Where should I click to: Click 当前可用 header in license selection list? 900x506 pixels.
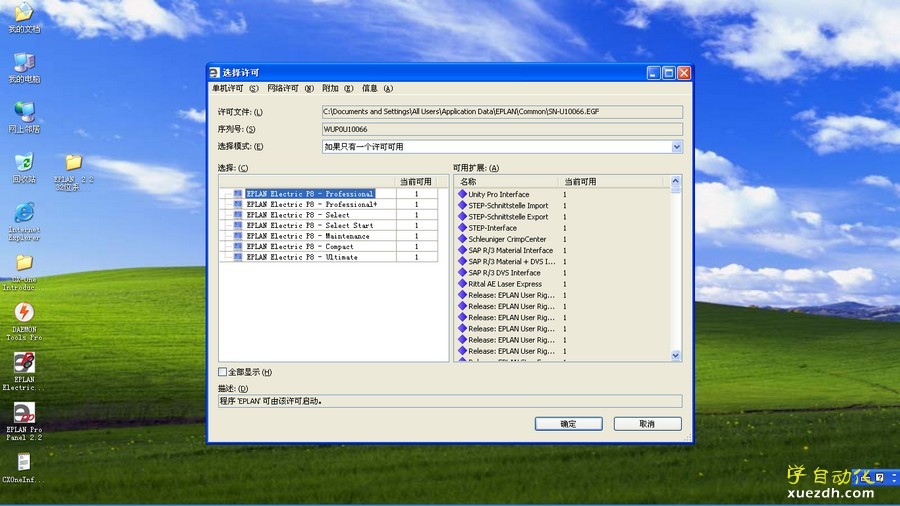pyautogui.click(x=416, y=182)
